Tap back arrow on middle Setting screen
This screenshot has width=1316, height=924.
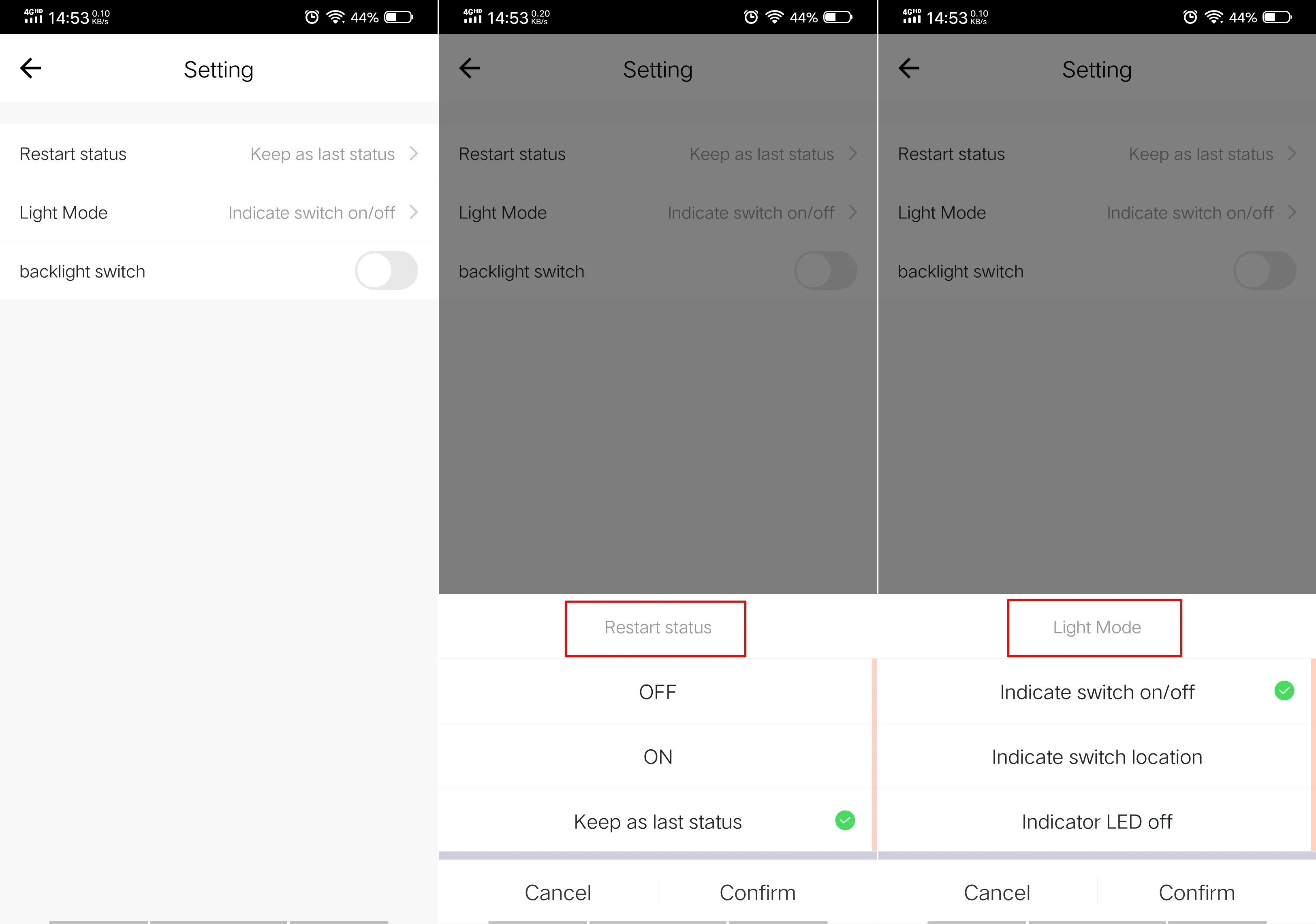[x=470, y=68]
